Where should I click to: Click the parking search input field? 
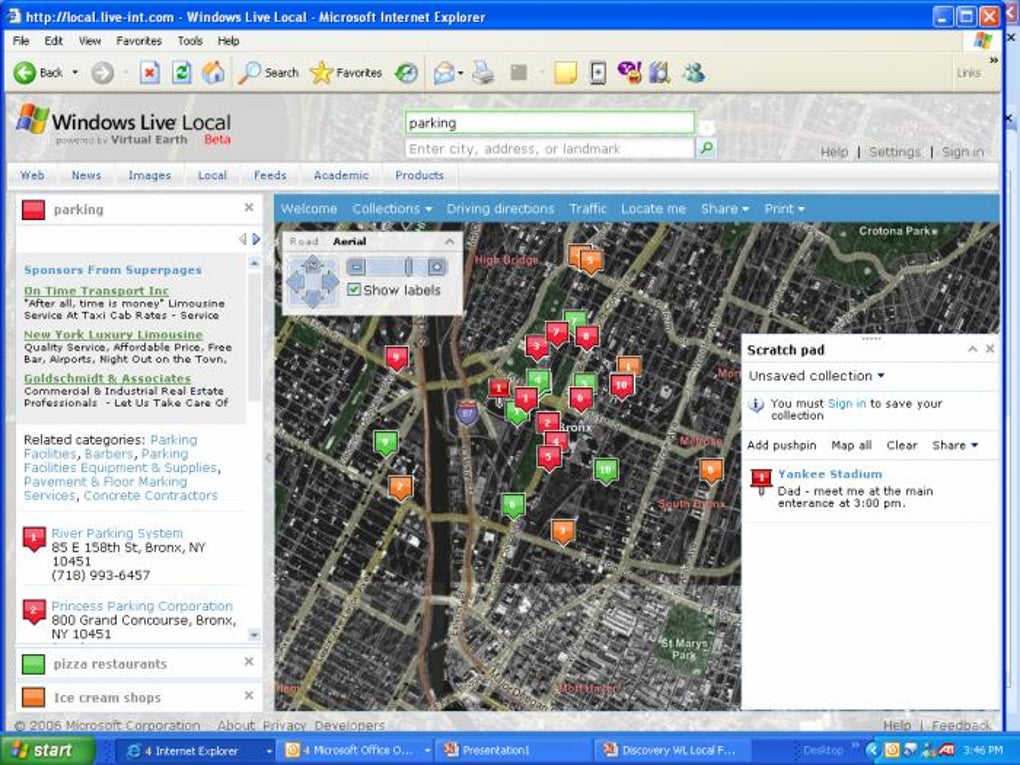550,123
